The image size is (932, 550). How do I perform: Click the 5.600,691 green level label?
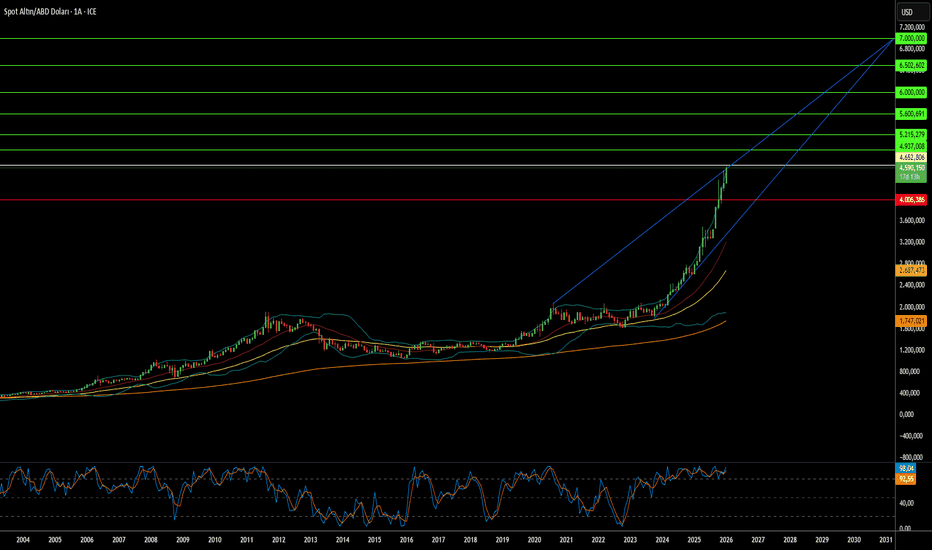911,114
